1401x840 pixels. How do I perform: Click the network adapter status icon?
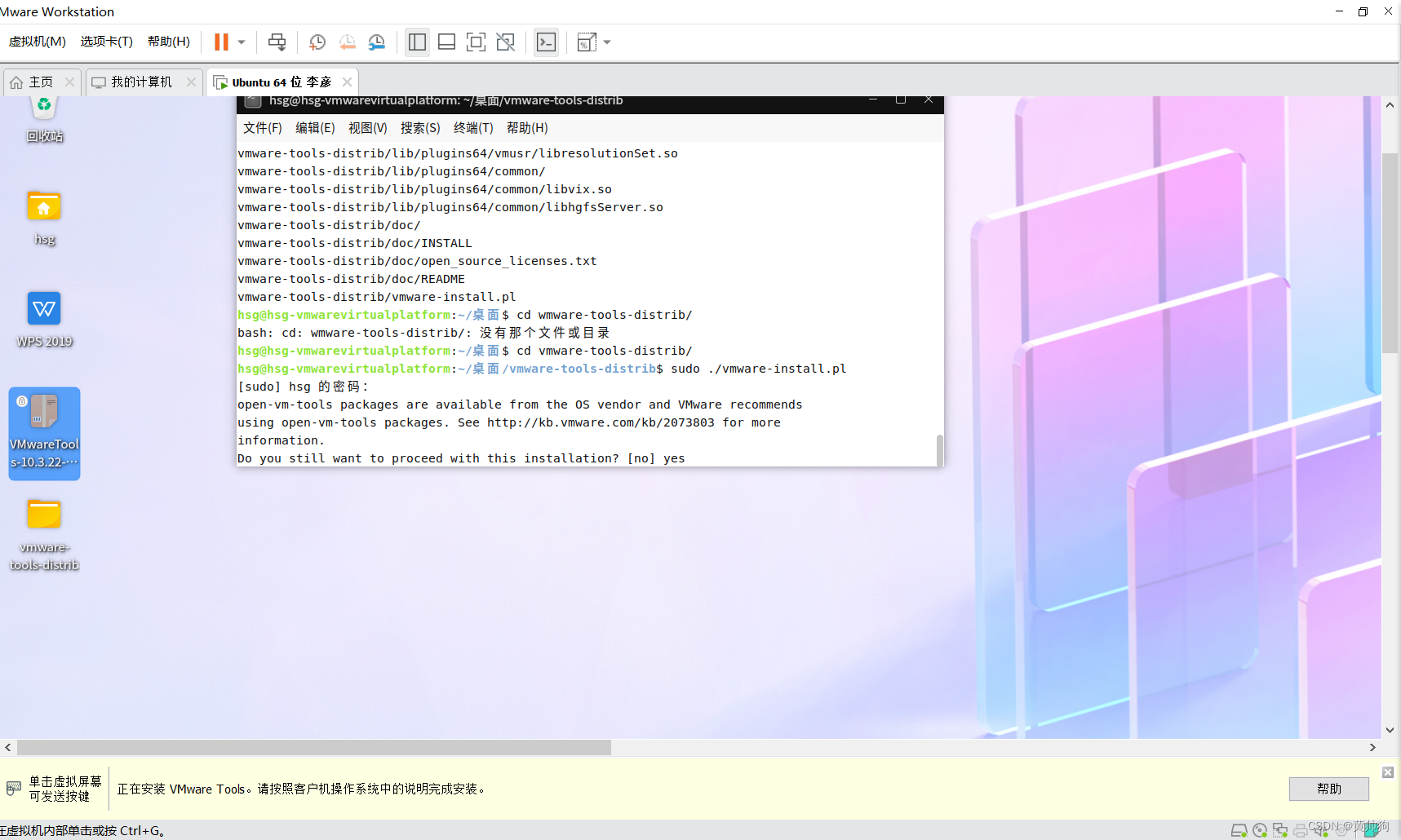pyautogui.click(x=1280, y=831)
